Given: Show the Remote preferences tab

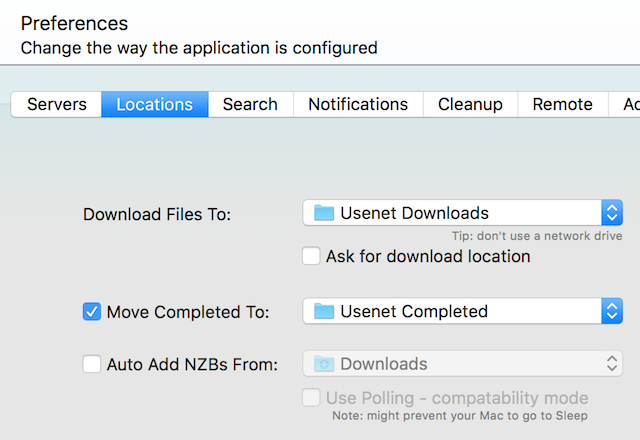Looking at the screenshot, I should pos(562,104).
